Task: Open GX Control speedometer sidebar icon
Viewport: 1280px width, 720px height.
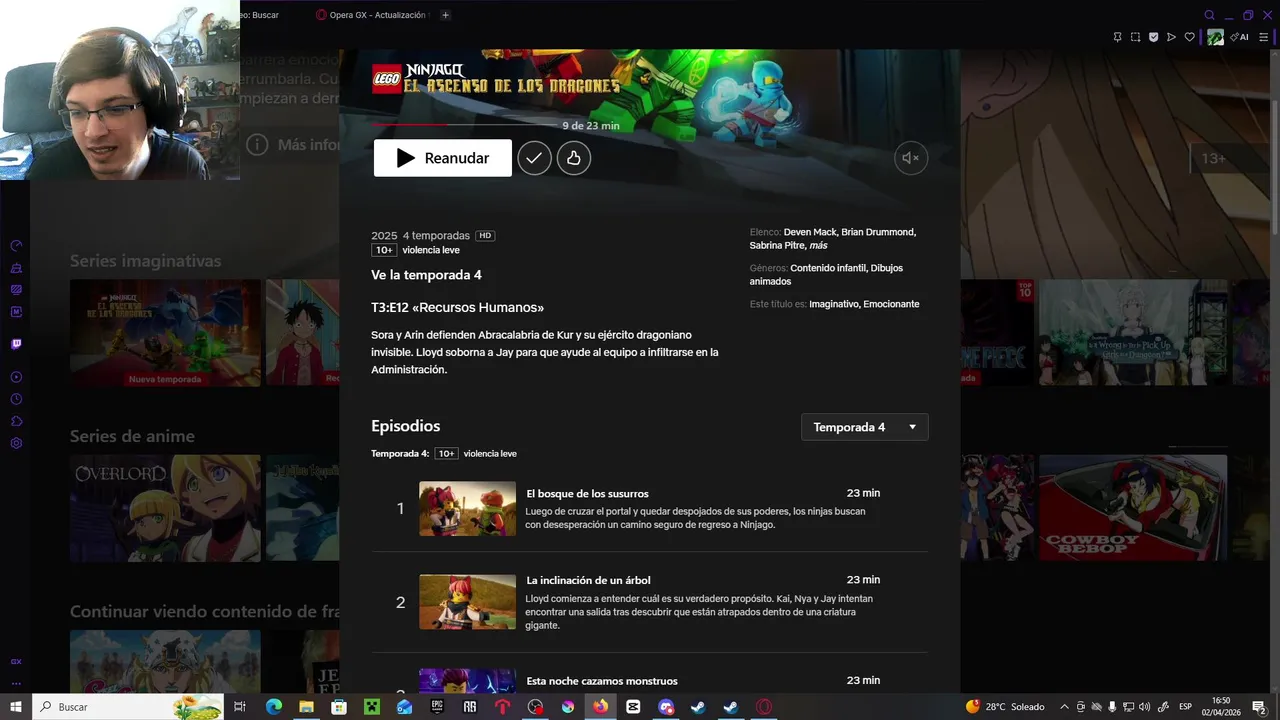Action: point(16,246)
